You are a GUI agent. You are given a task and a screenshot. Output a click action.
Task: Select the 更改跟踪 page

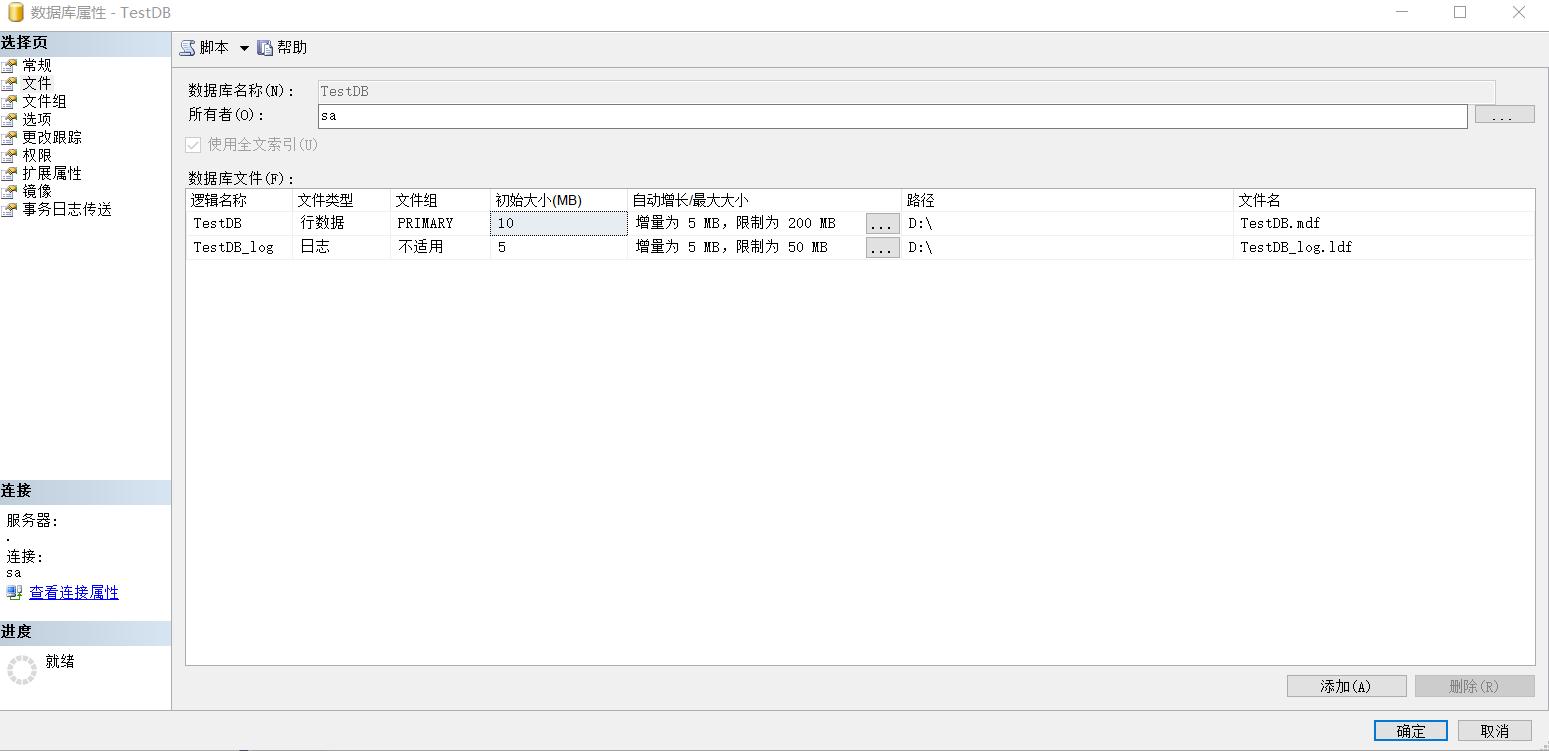coord(52,137)
